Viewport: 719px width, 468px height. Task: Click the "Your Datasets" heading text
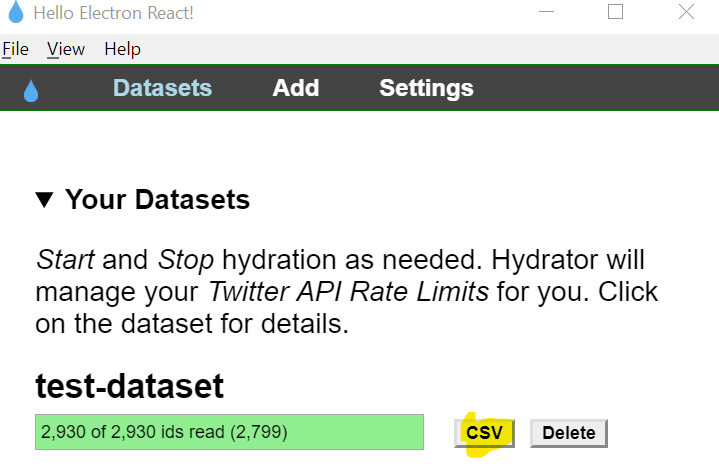[x=157, y=200]
